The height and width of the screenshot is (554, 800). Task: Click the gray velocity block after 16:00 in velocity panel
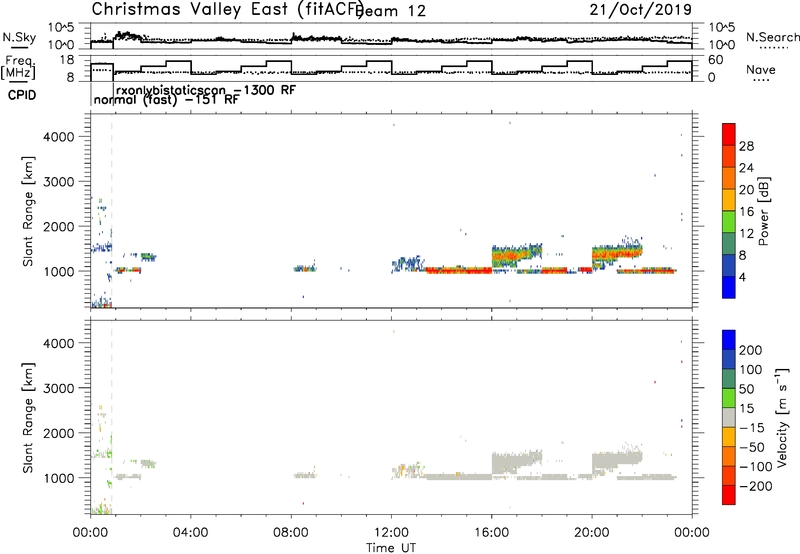[516, 462]
